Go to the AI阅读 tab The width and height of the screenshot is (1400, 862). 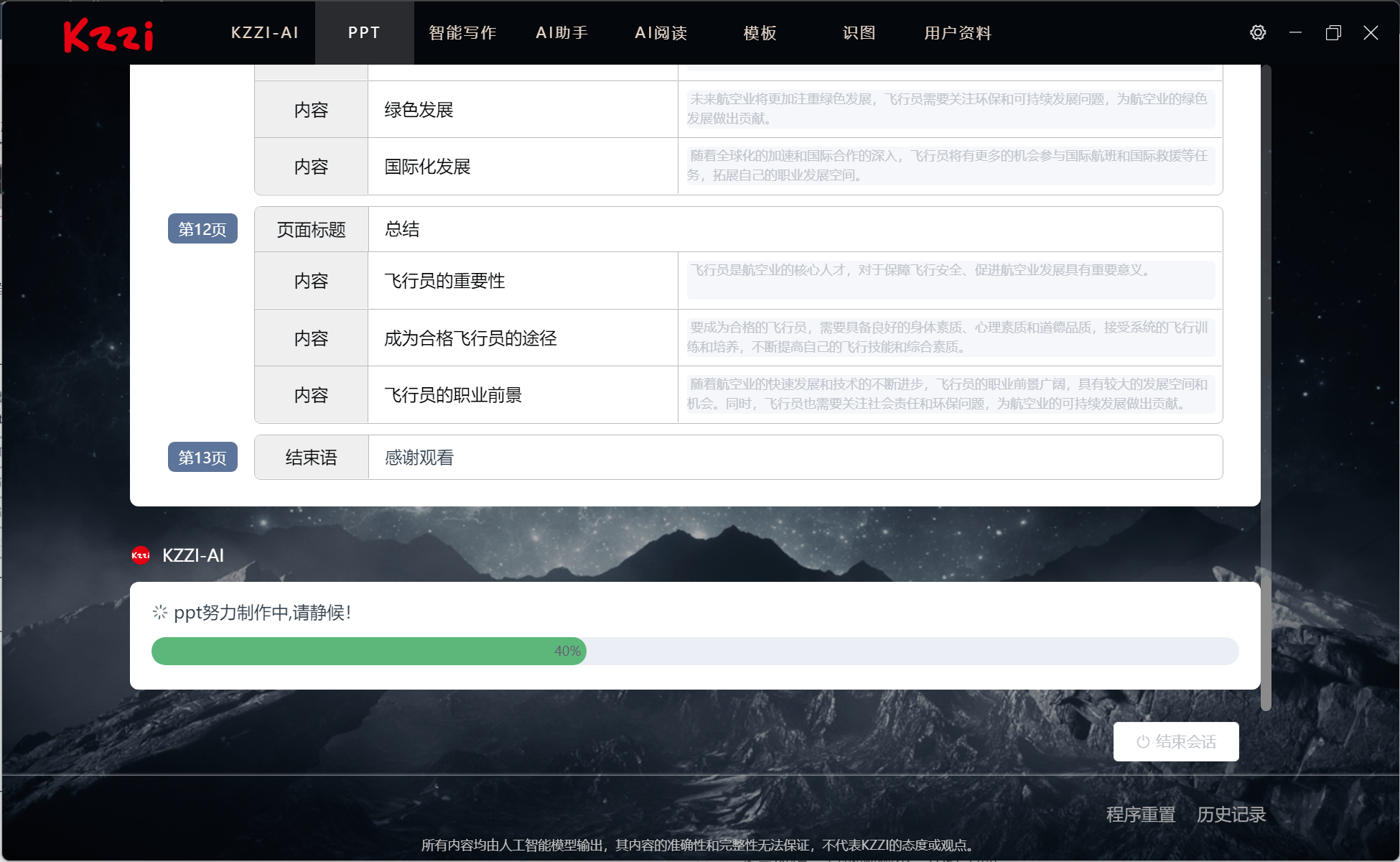tap(661, 32)
